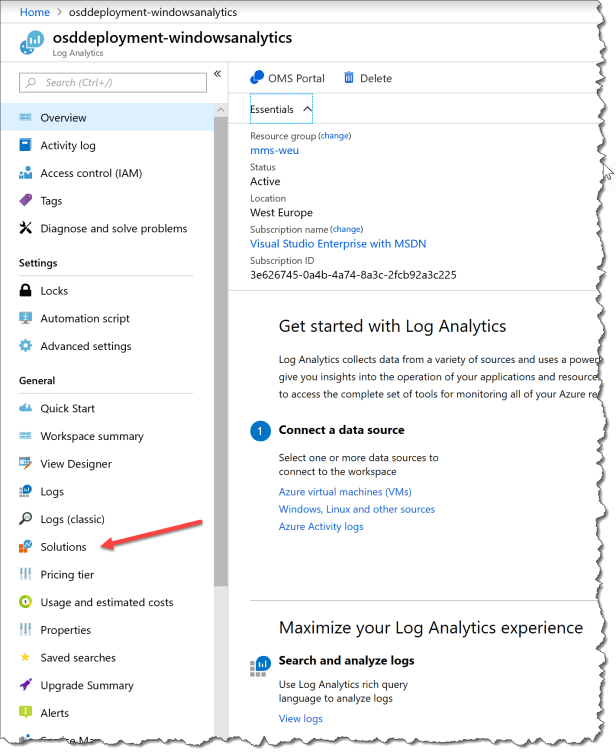Open the Overview menu item
This screenshot has height=755, width=616.
(x=107, y=117)
